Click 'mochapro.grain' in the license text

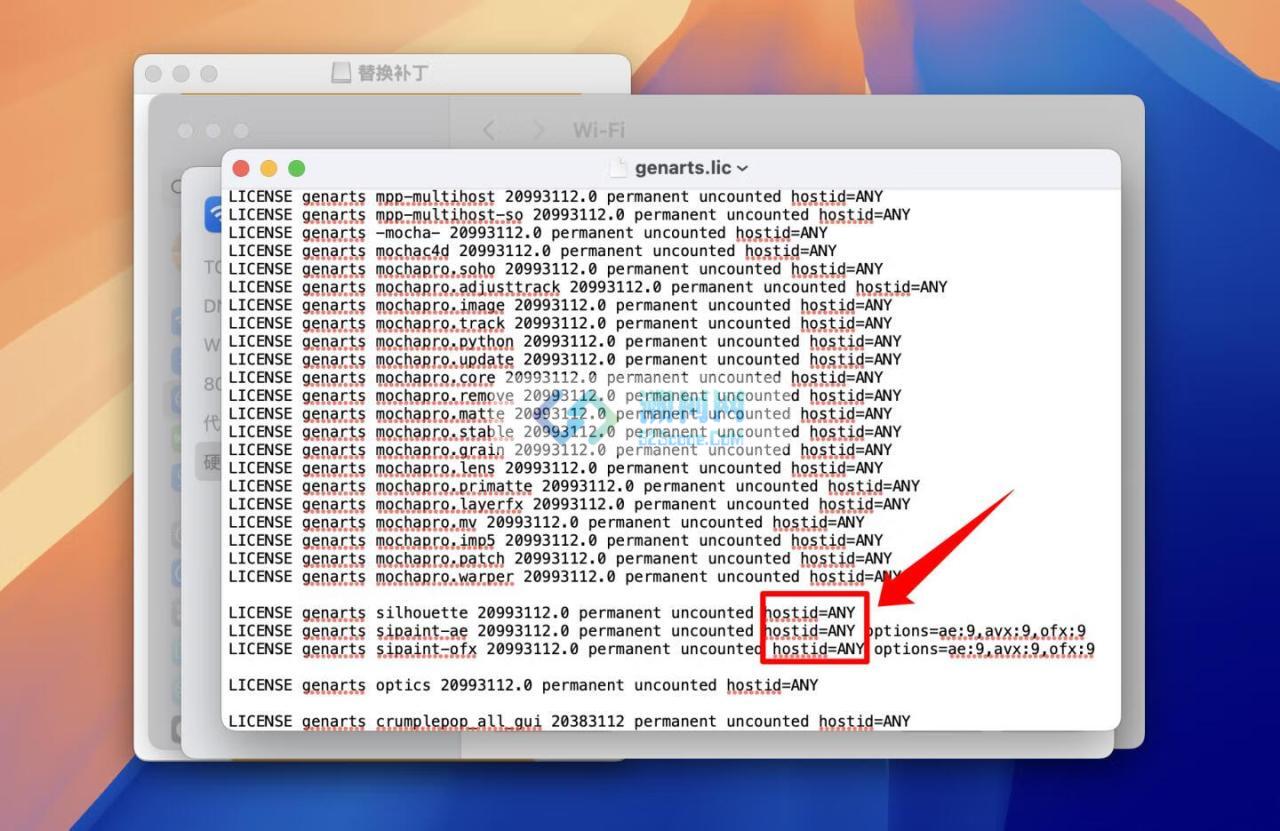point(440,450)
